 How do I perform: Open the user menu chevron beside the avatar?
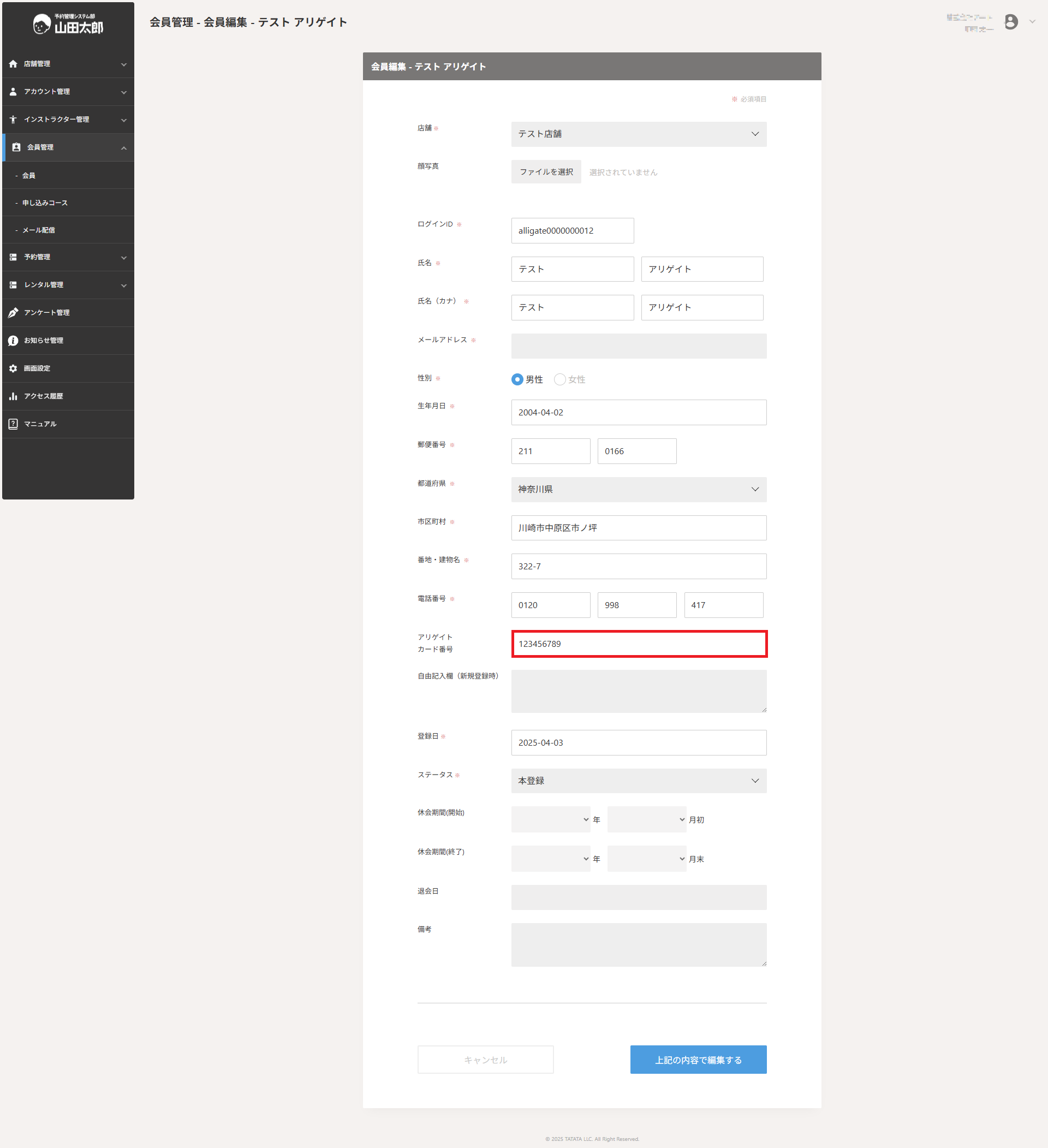(x=1032, y=22)
